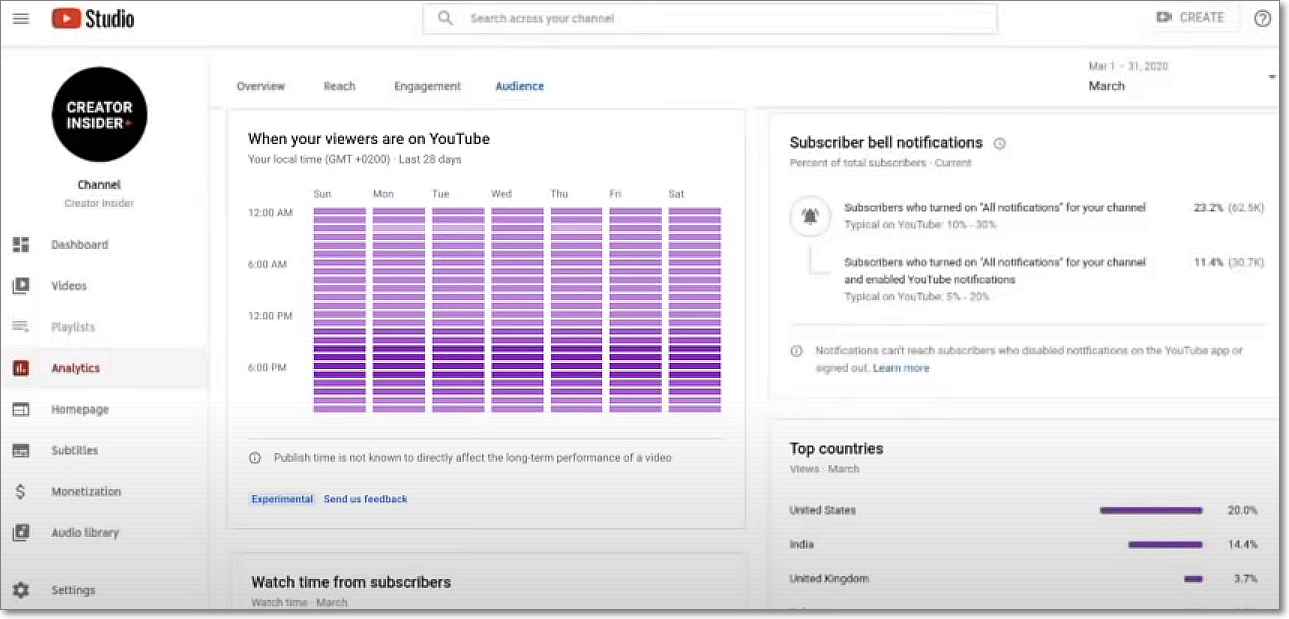Click the 20.0% United States value
Viewport: 1289px width, 619px height.
point(1243,511)
